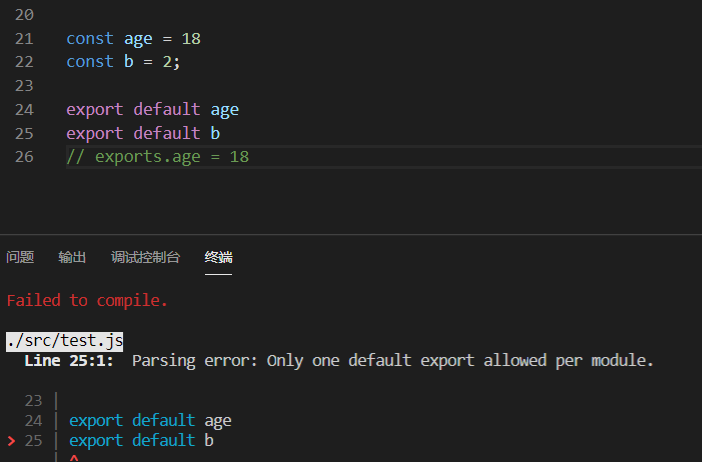This screenshot has width=702, height=462.
Task: Click editor line 'export default b'
Action: pyautogui.click(x=143, y=133)
